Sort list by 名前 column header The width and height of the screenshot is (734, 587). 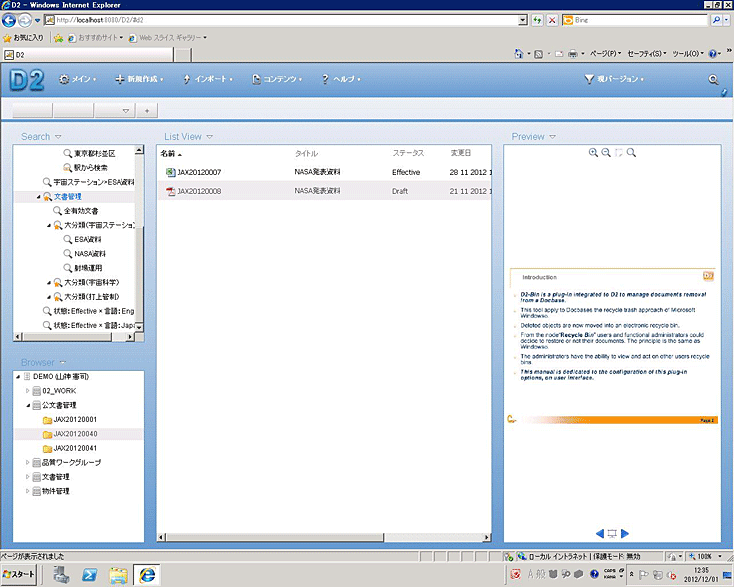click(x=168, y=153)
